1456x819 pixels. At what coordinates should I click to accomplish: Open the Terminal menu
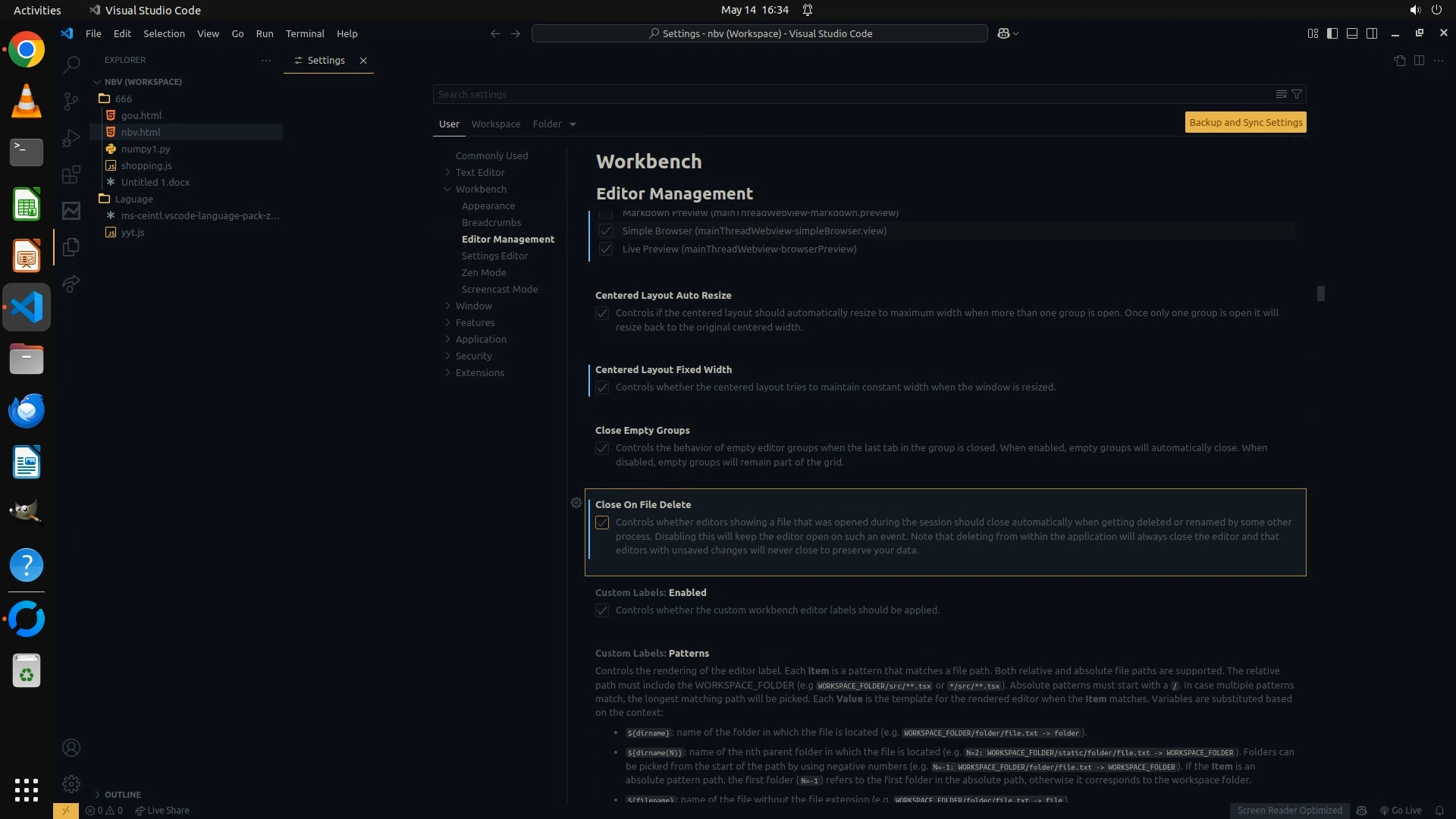[305, 33]
